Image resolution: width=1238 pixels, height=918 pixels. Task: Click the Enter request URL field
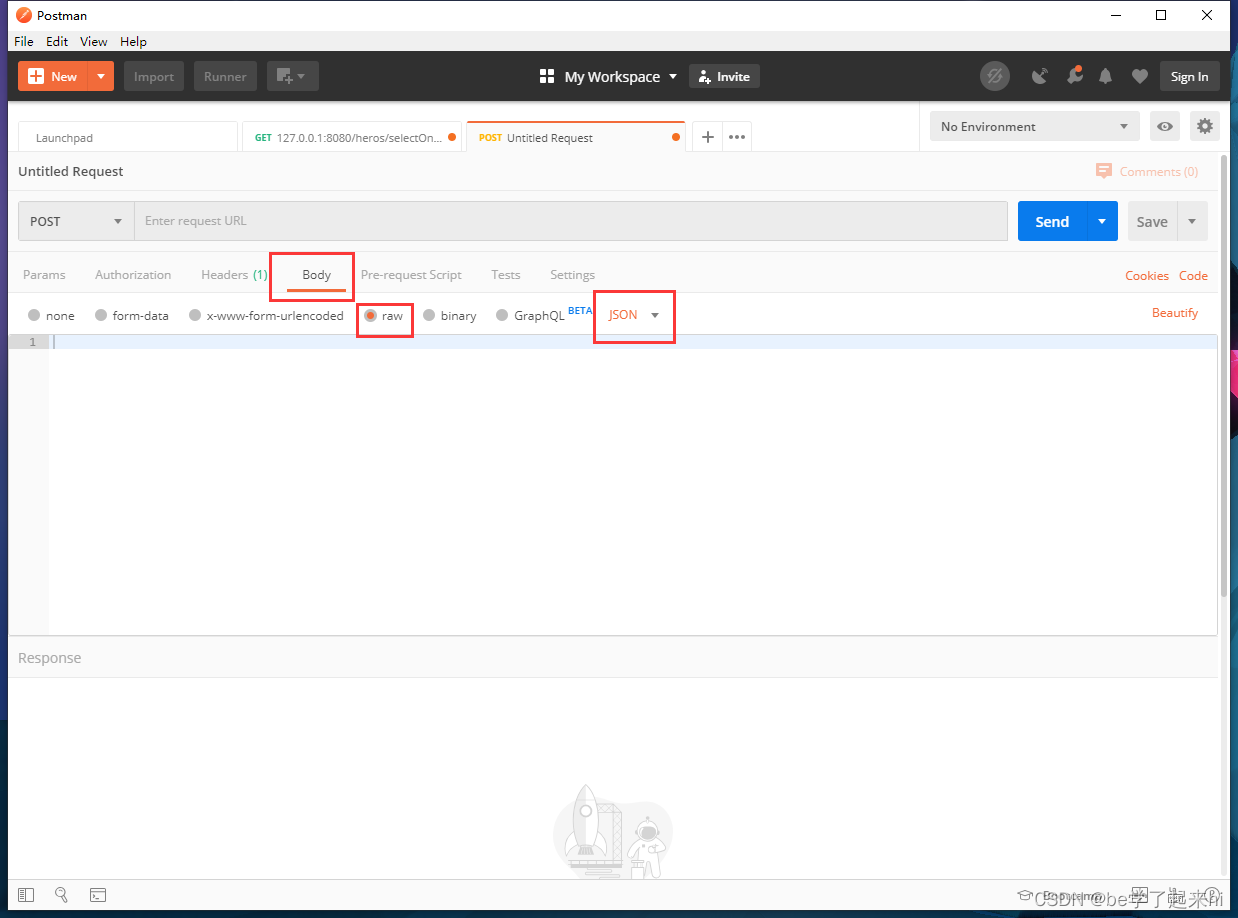pos(571,221)
